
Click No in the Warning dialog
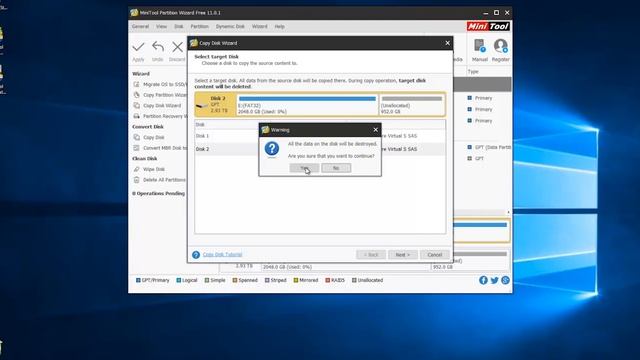pos(336,168)
